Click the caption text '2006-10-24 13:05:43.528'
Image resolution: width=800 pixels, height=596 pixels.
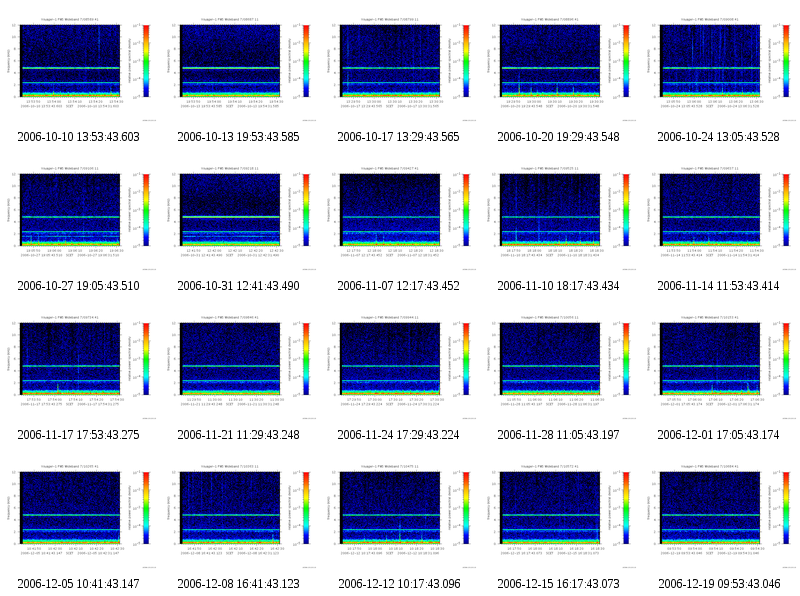coord(718,137)
